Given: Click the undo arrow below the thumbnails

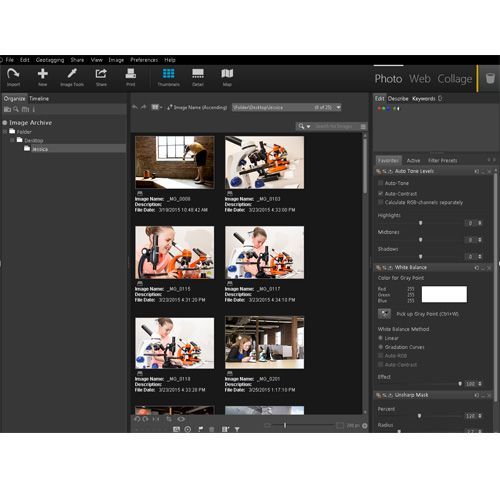Looking at the screenshot, I should click(x=137, y=419).
